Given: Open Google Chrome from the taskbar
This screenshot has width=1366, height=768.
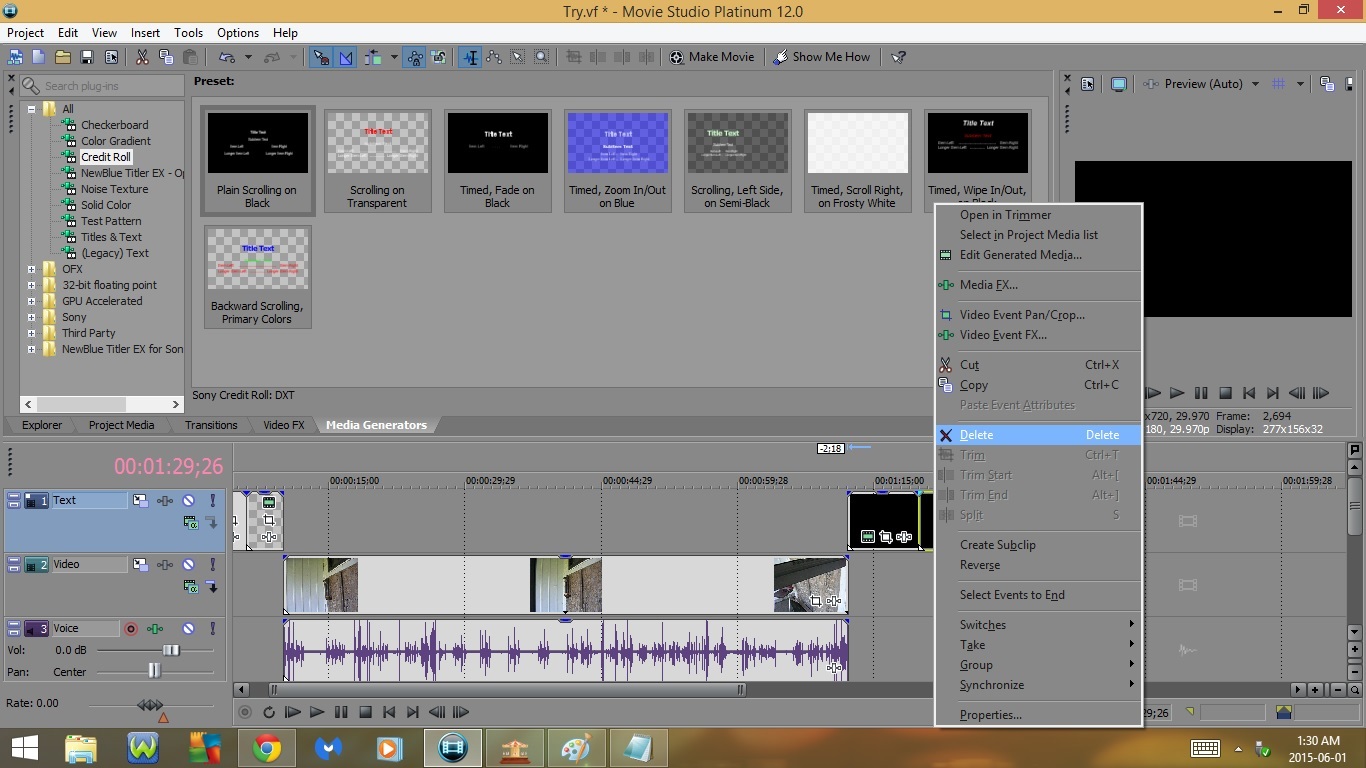Looking at the screenshot, I should tap(266, 748).
